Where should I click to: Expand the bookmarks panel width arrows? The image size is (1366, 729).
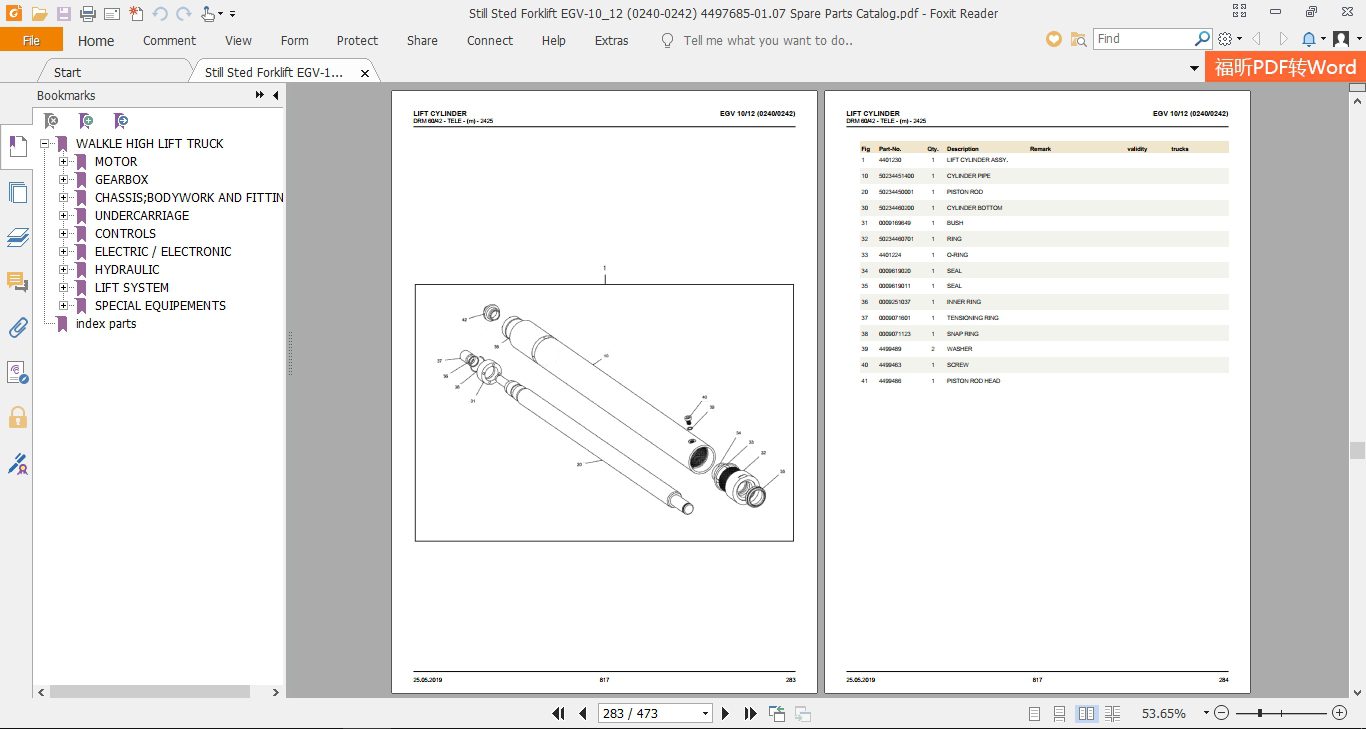[259, 95]
